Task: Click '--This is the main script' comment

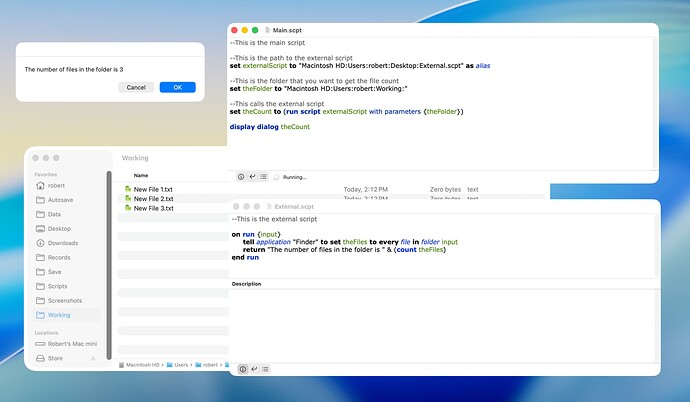Action: coord(268,43)
